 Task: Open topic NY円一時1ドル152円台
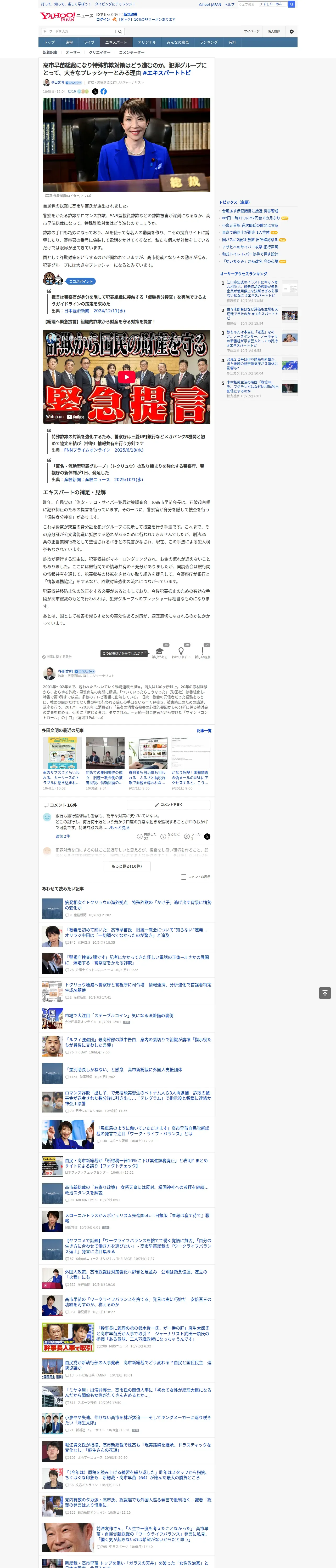[251, 218]
